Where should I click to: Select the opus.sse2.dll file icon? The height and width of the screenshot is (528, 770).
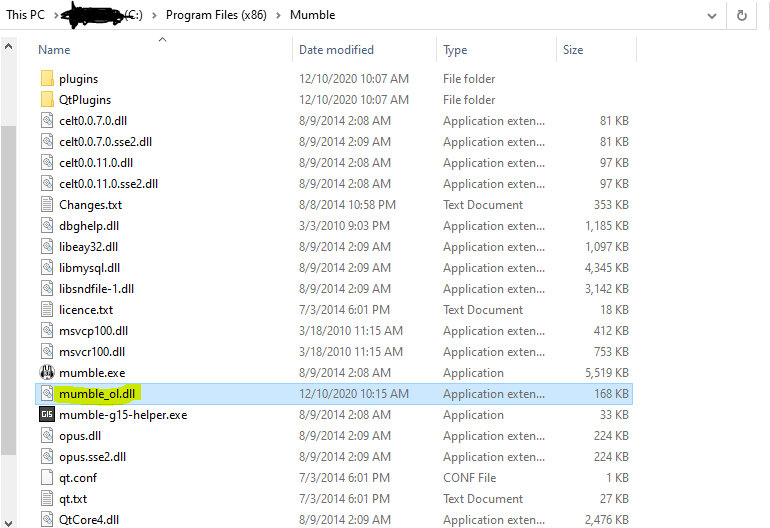pyautogui.click(x=47, y=457)
